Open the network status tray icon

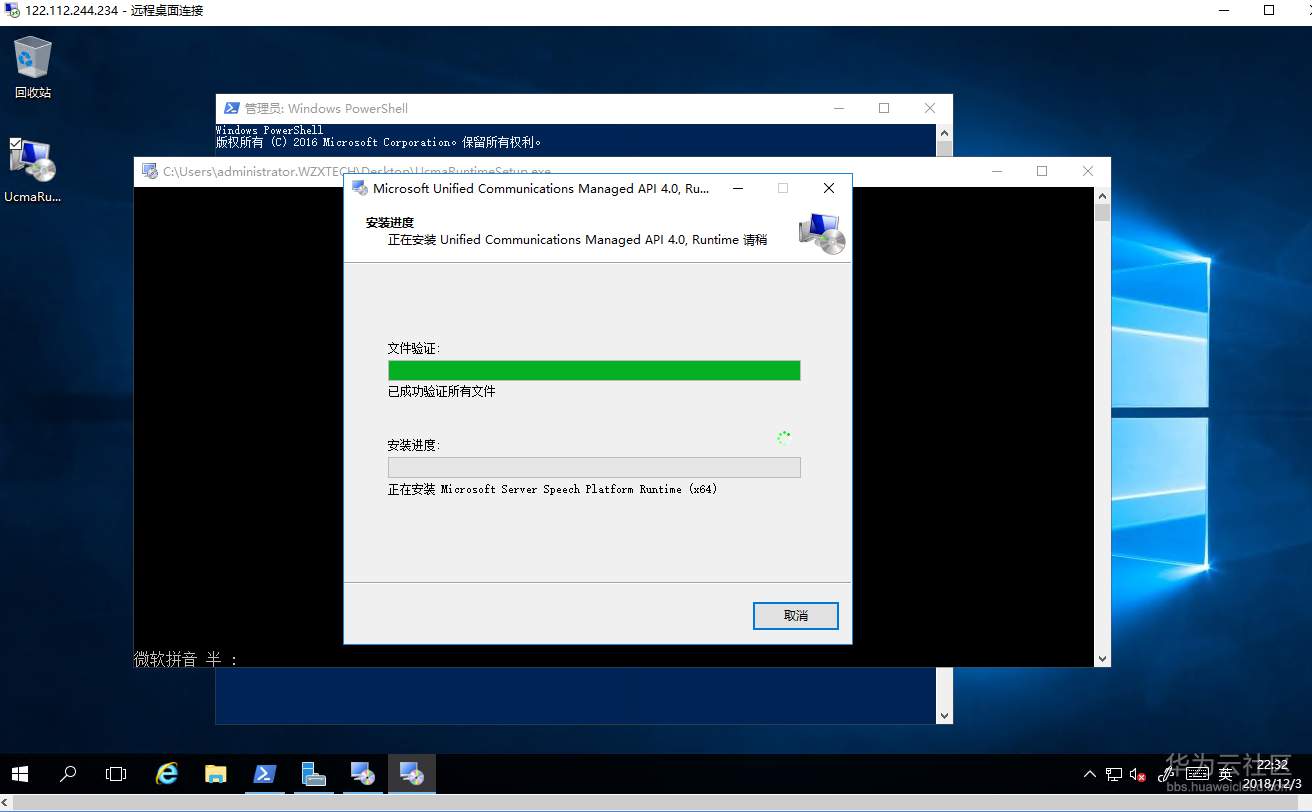[x=1114, y=774]
